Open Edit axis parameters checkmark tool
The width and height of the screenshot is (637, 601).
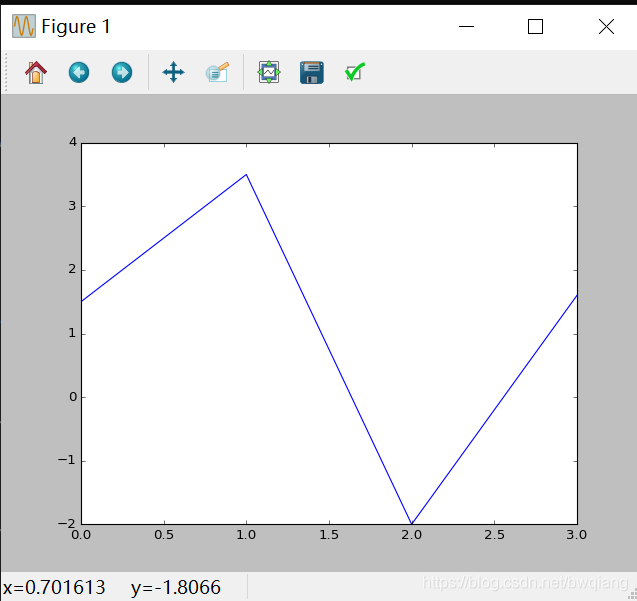tap(355, 72)
